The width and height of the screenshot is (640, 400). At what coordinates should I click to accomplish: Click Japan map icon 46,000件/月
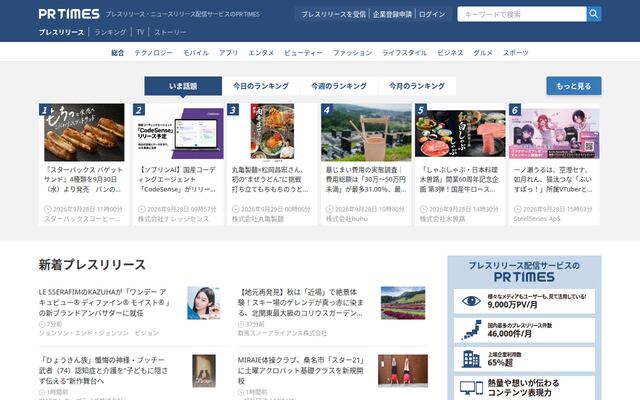click(471, 330)
